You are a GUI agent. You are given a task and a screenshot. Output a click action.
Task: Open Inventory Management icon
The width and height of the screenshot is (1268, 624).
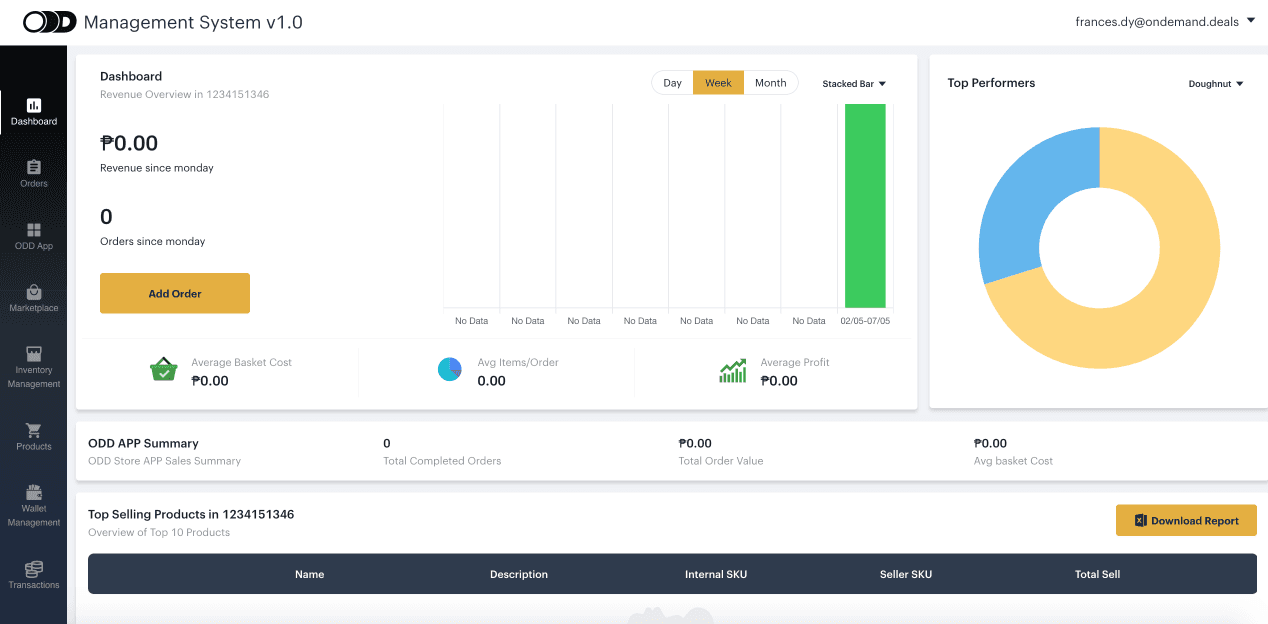pyautogui.click(x=34, y=354)
